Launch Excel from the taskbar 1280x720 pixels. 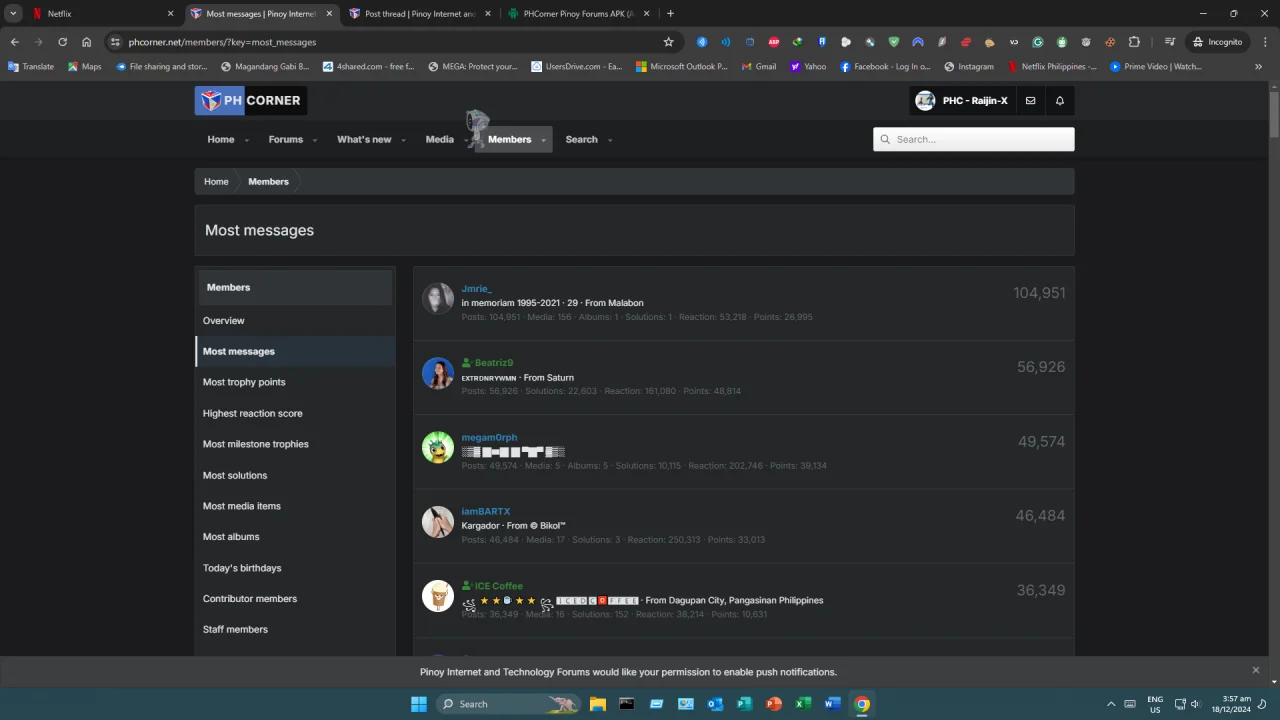tap(803, 704)
